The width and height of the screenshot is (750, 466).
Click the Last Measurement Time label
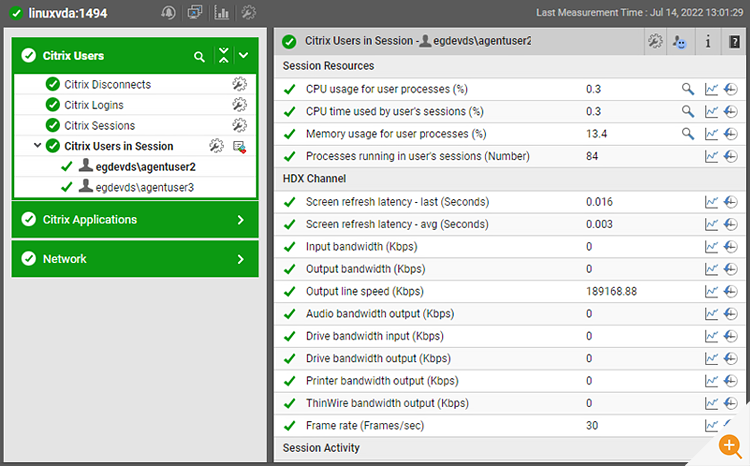pyautogui.click(x=640, y=12)
